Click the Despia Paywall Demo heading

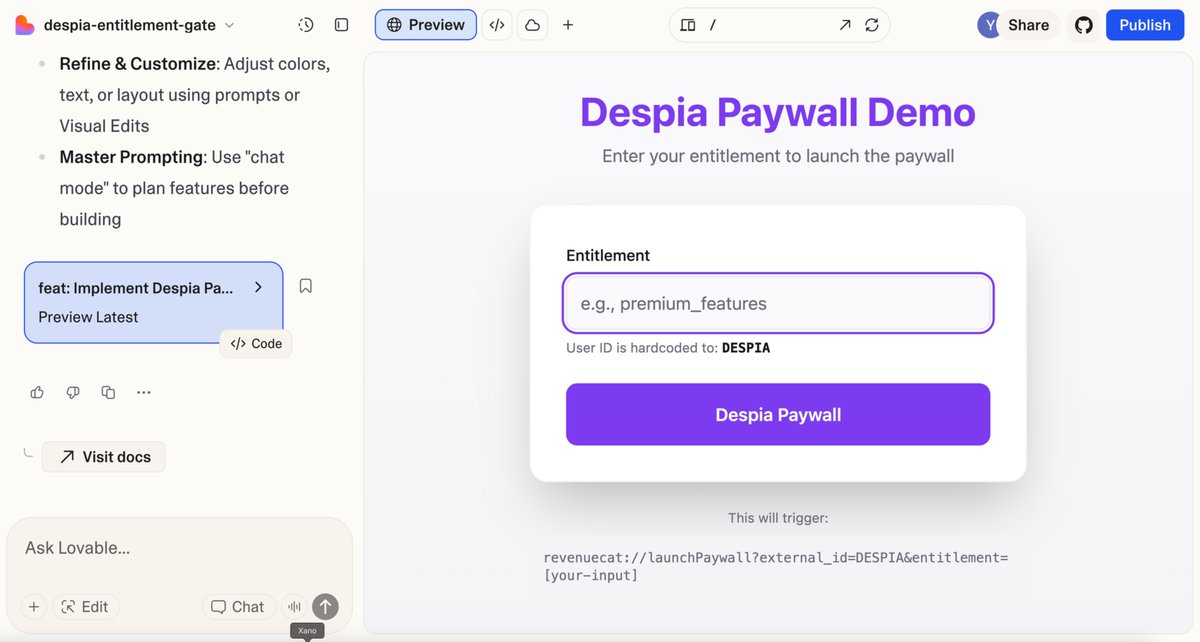[778, 112]
